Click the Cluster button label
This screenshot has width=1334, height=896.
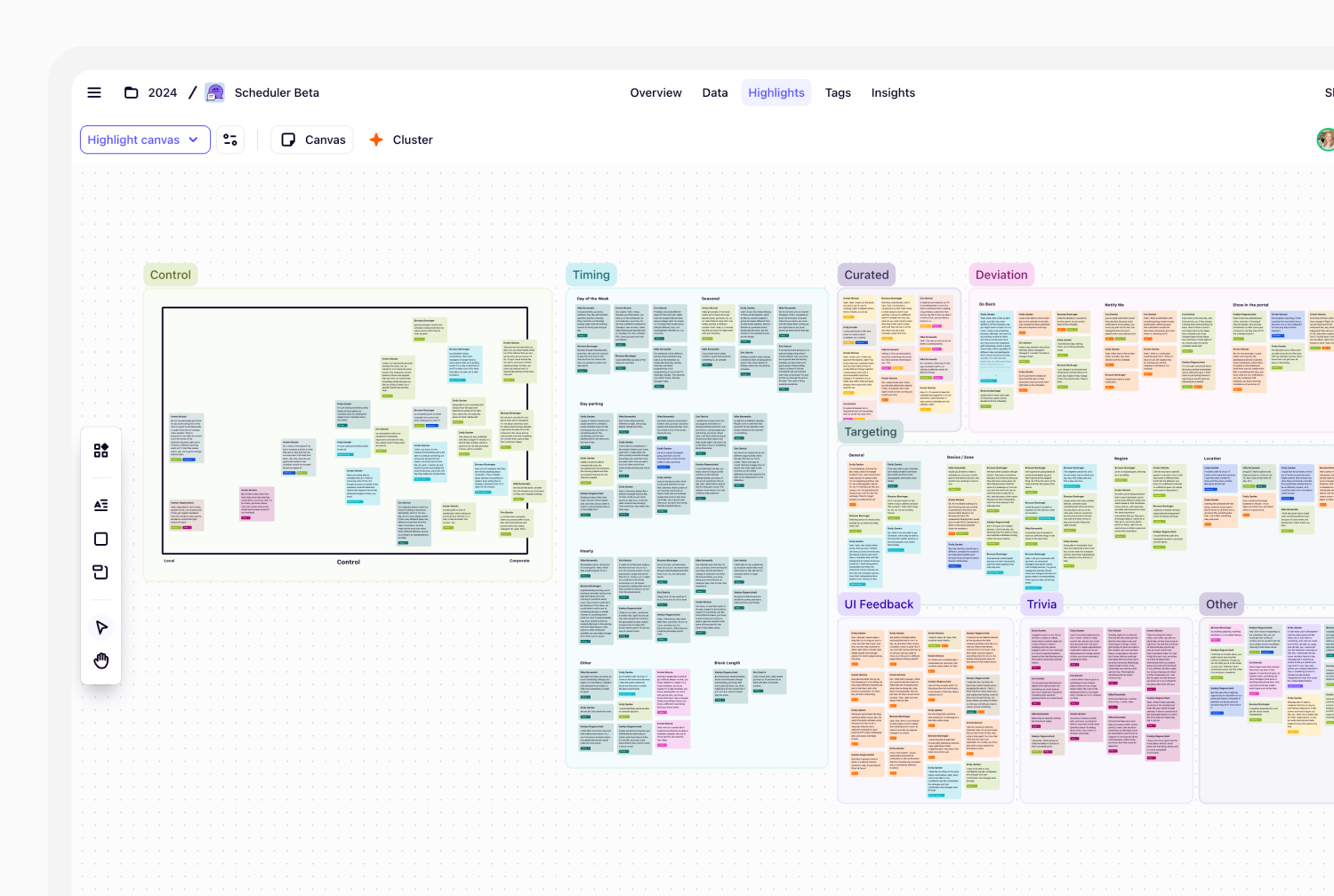tap(413, 140)
